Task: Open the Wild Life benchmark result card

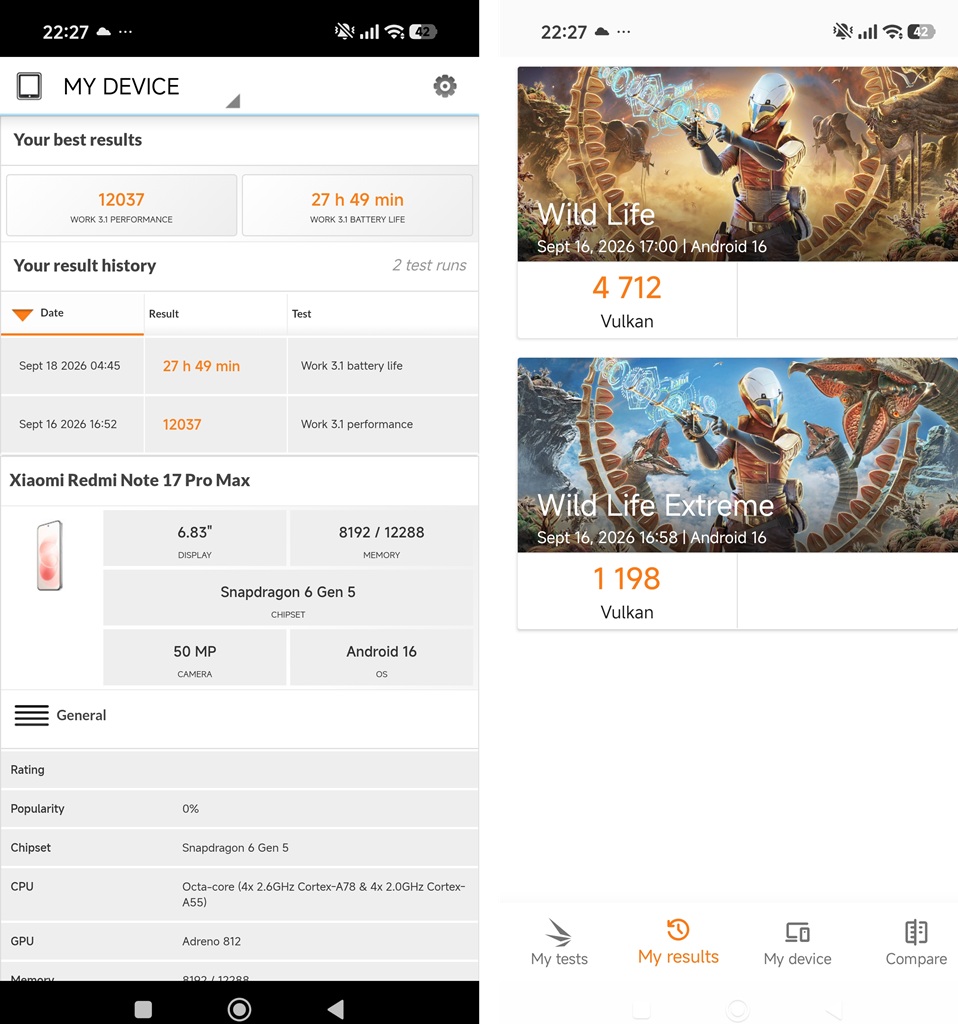Action: click(738, 202)
